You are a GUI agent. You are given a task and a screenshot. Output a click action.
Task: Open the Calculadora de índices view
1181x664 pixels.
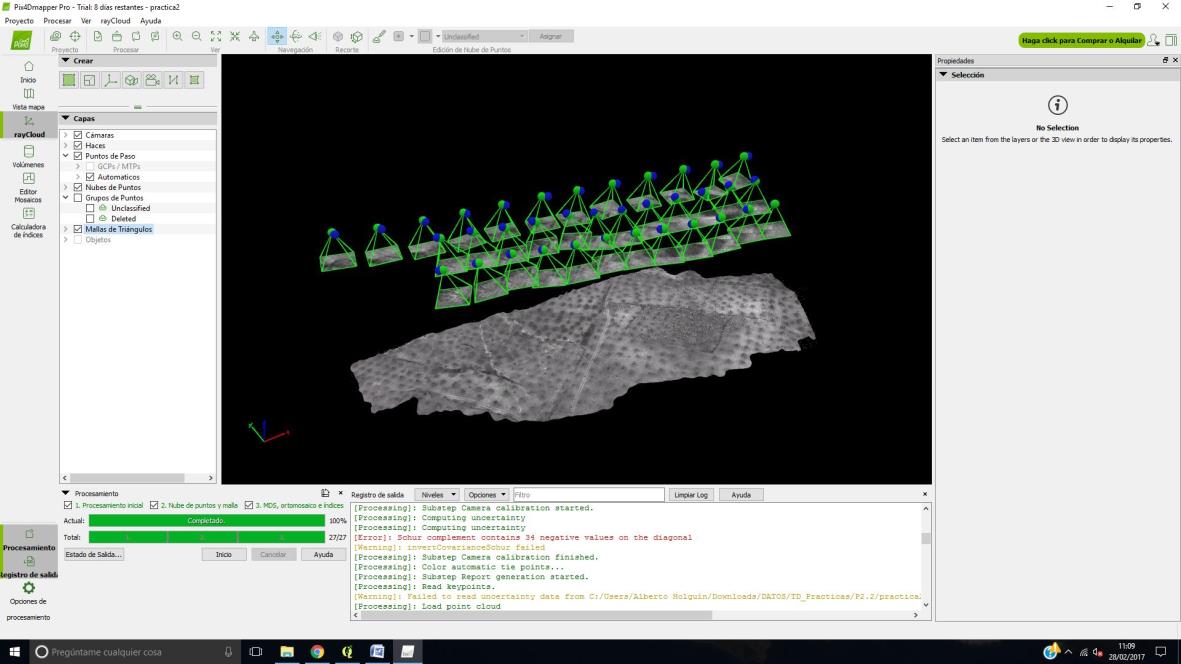(29, 221)
